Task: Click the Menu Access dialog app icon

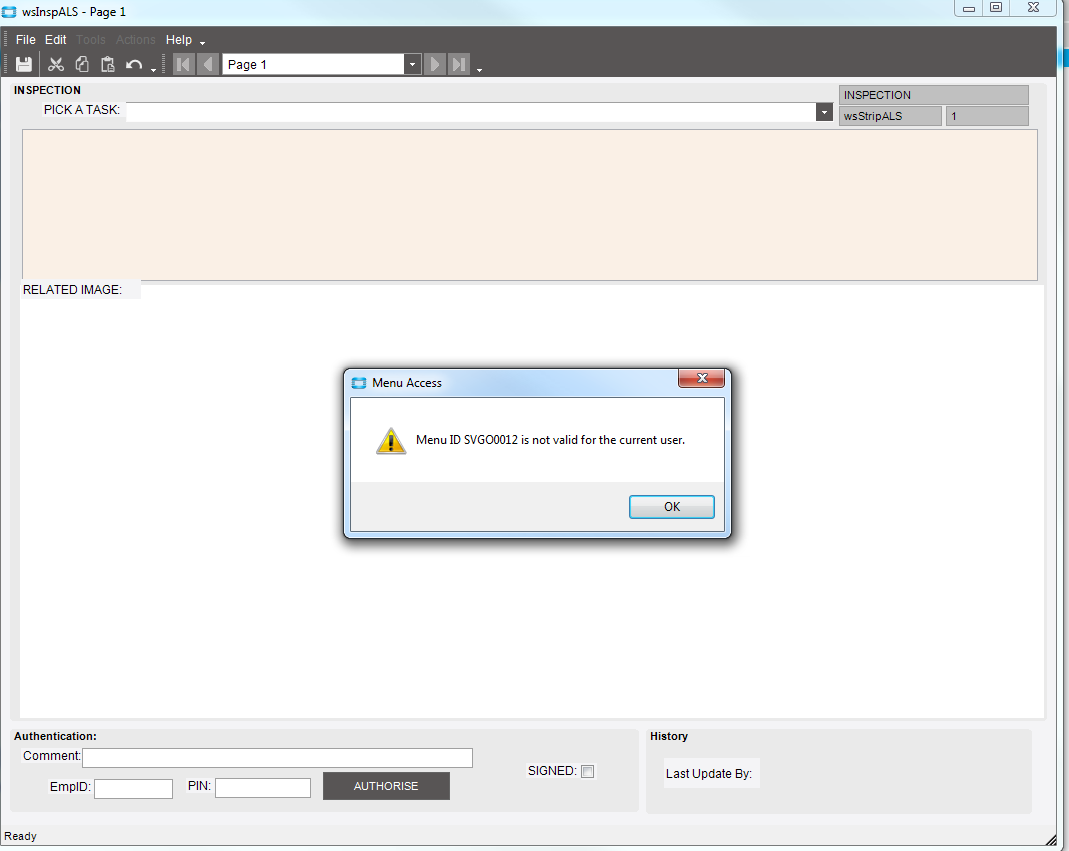Action: [359, 383]
